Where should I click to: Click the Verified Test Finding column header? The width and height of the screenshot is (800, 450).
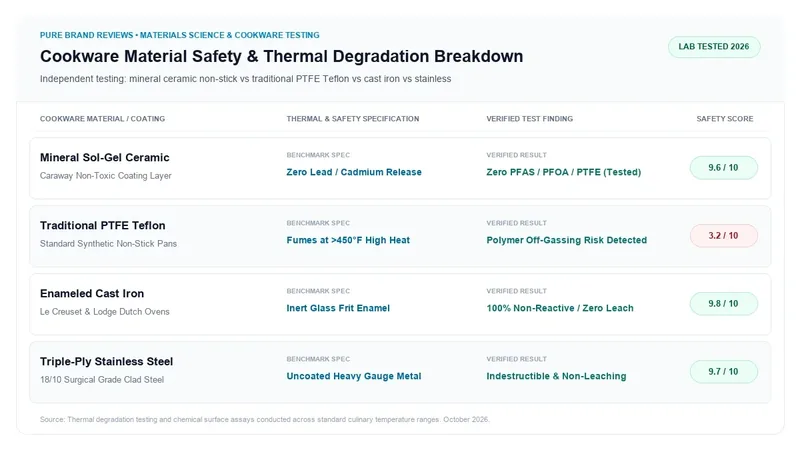coord(530,119)
